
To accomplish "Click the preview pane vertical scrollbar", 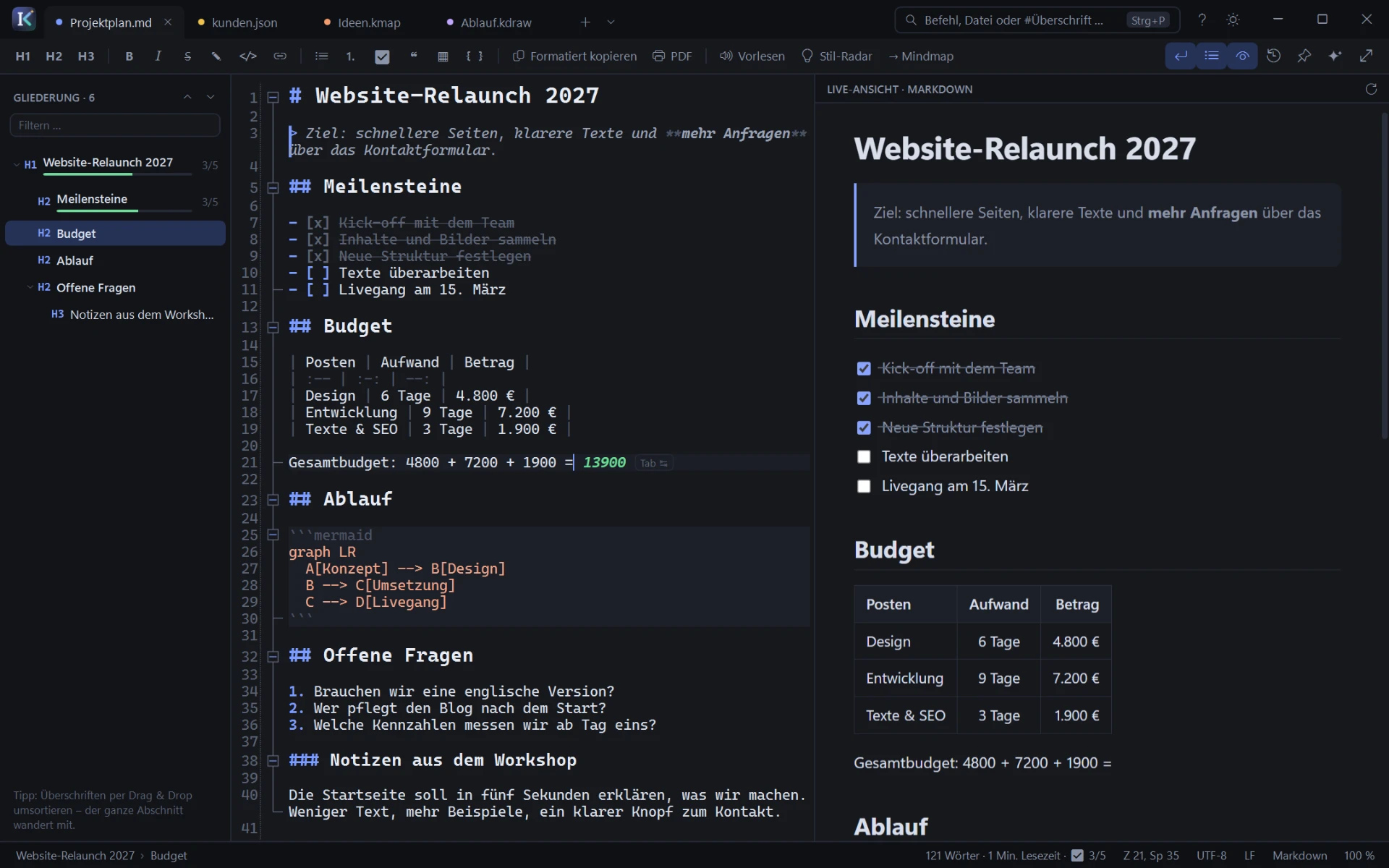I will 1385,275.
